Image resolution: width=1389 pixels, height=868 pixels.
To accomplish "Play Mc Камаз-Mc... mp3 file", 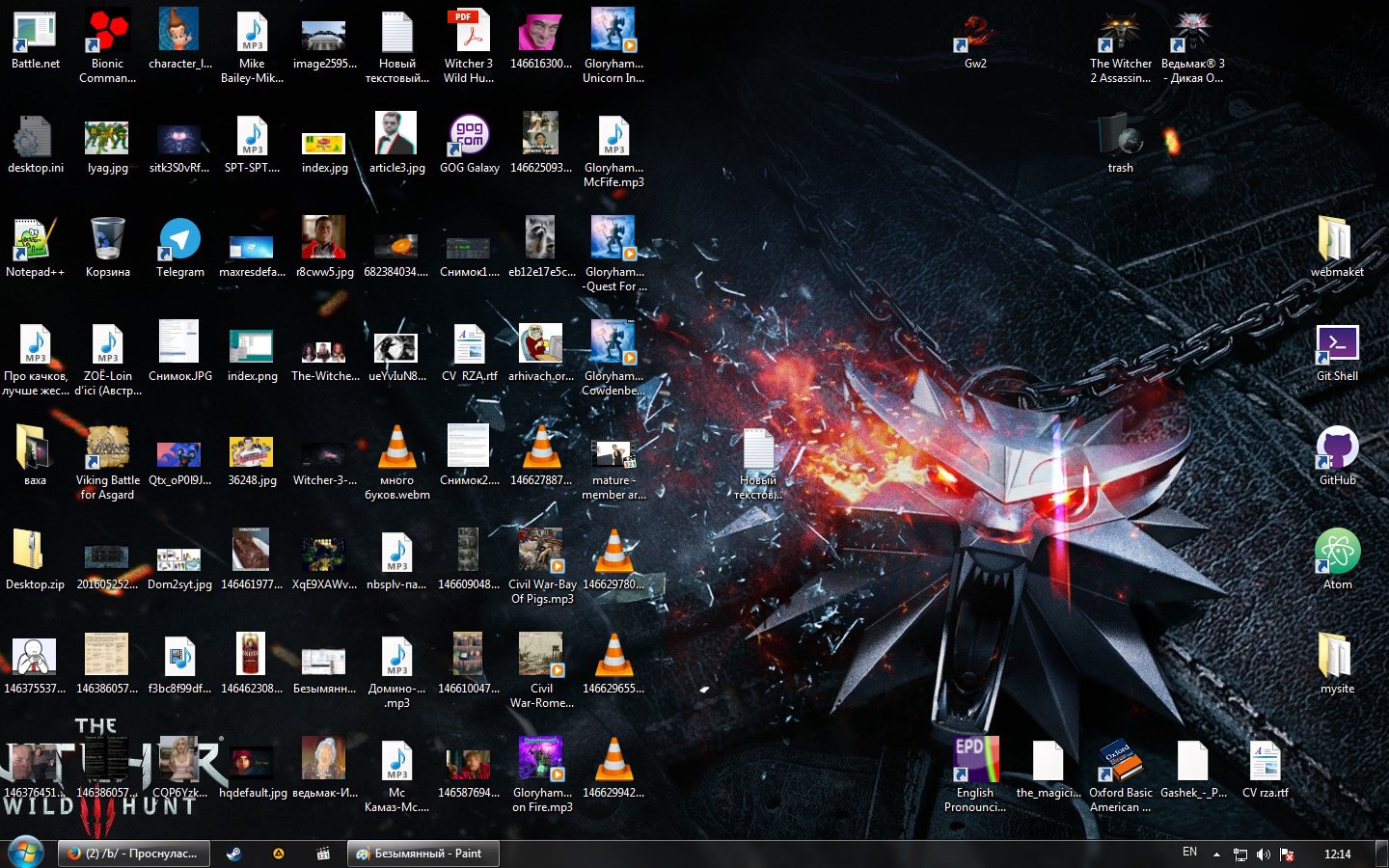I will (x=396, y=775).
